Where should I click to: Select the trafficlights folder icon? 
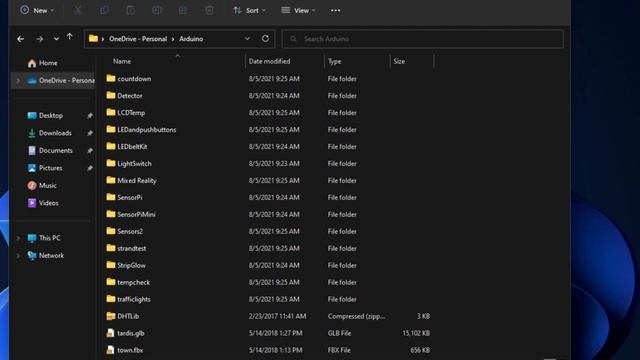pos(111,299)
